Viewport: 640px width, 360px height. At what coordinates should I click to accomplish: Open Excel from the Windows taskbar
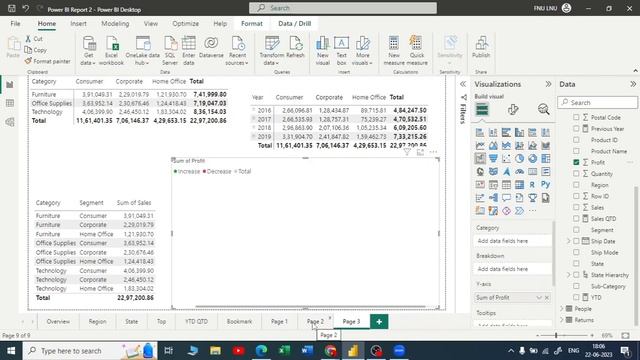(x=284, y=351)
